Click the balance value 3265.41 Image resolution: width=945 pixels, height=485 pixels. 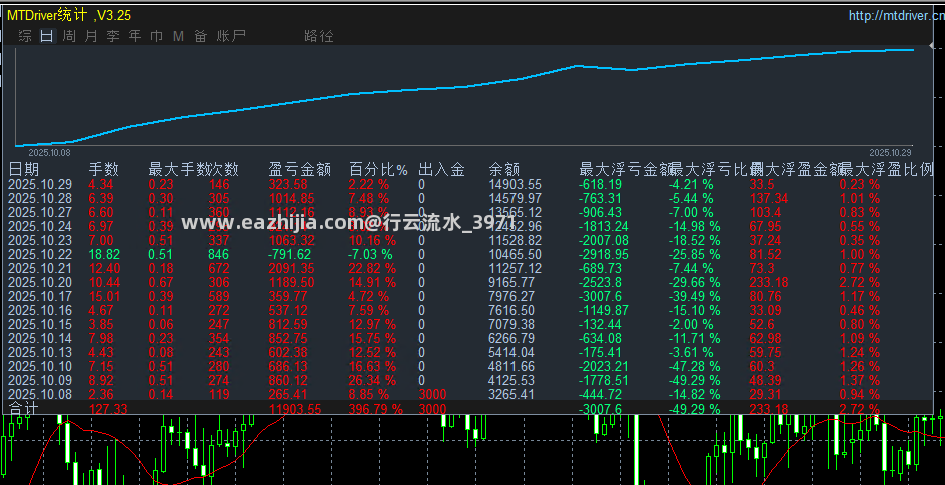pyautogui.click(x=512, y=395)
